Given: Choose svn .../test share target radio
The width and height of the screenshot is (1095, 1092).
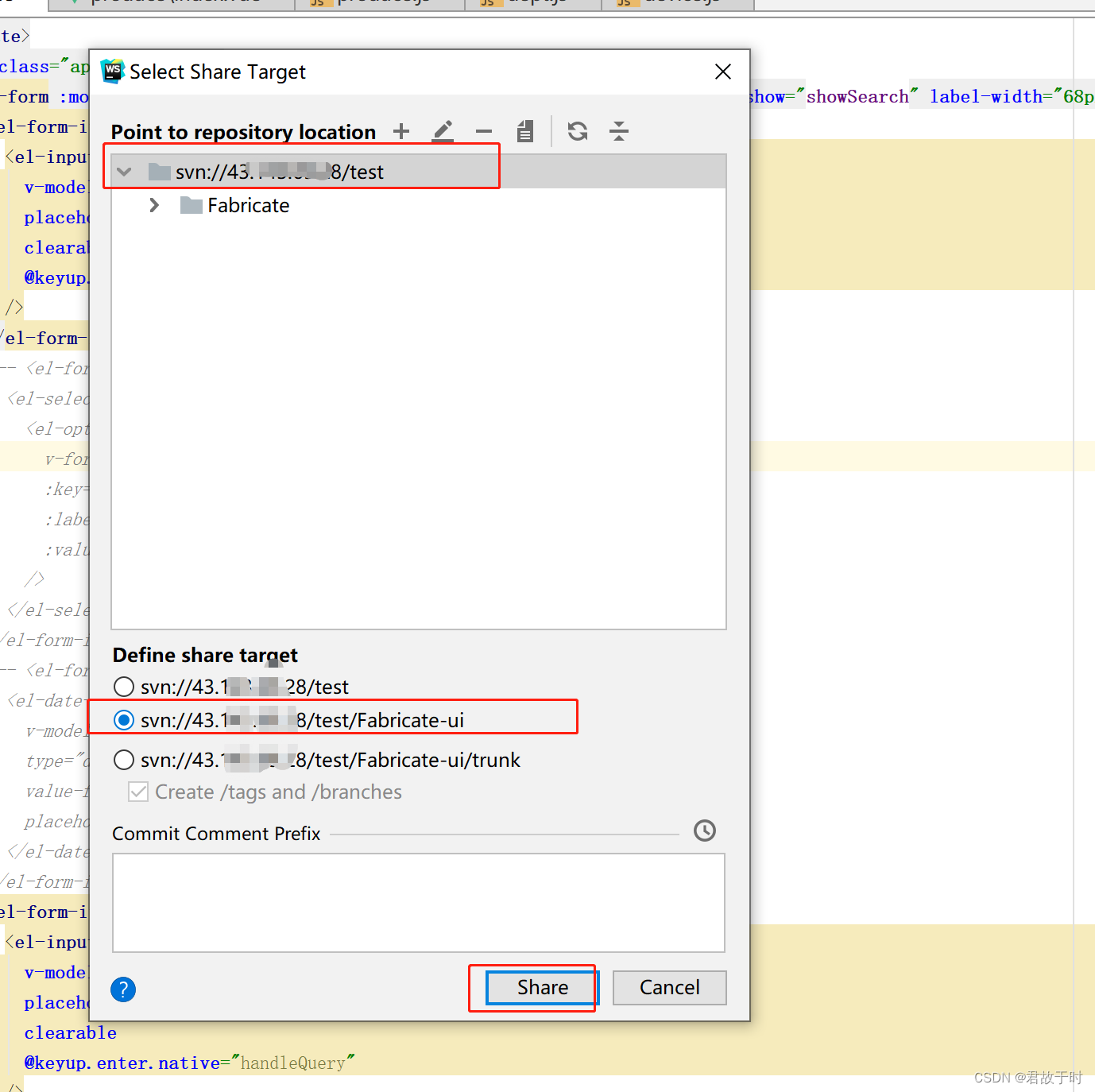Looking at the screenshot, I should (124, 687).
